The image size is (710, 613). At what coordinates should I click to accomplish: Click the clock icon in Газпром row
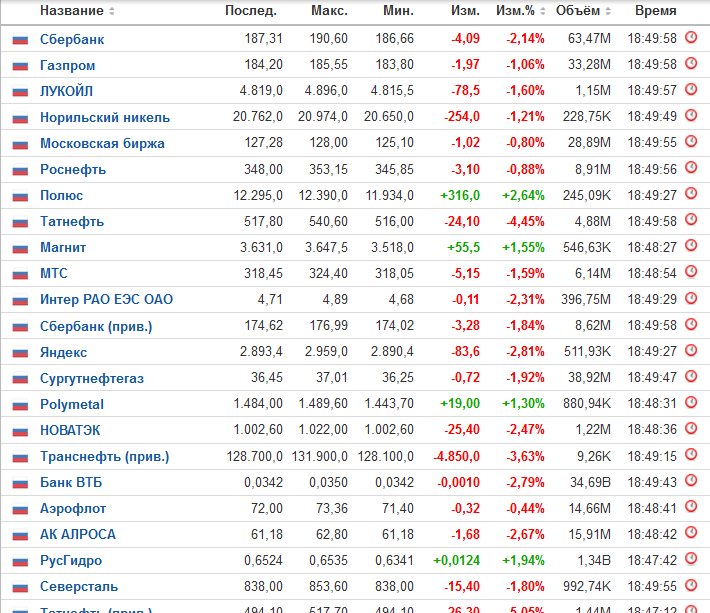[691, 63]
